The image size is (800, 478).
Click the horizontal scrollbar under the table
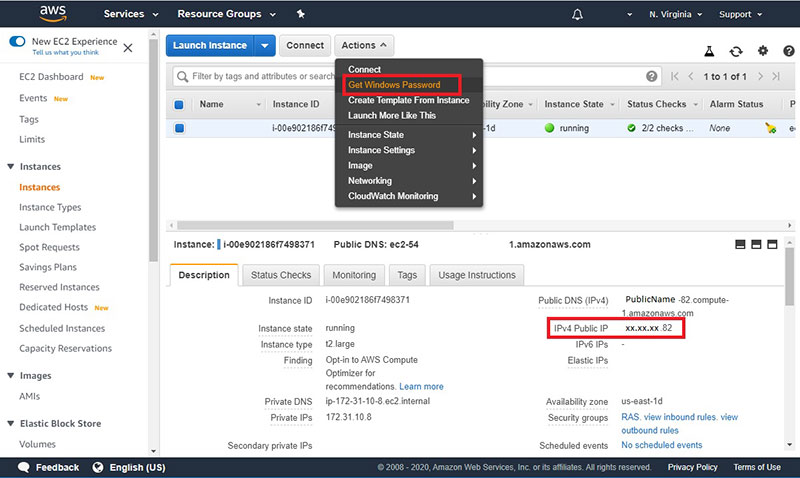click(315, 225)
